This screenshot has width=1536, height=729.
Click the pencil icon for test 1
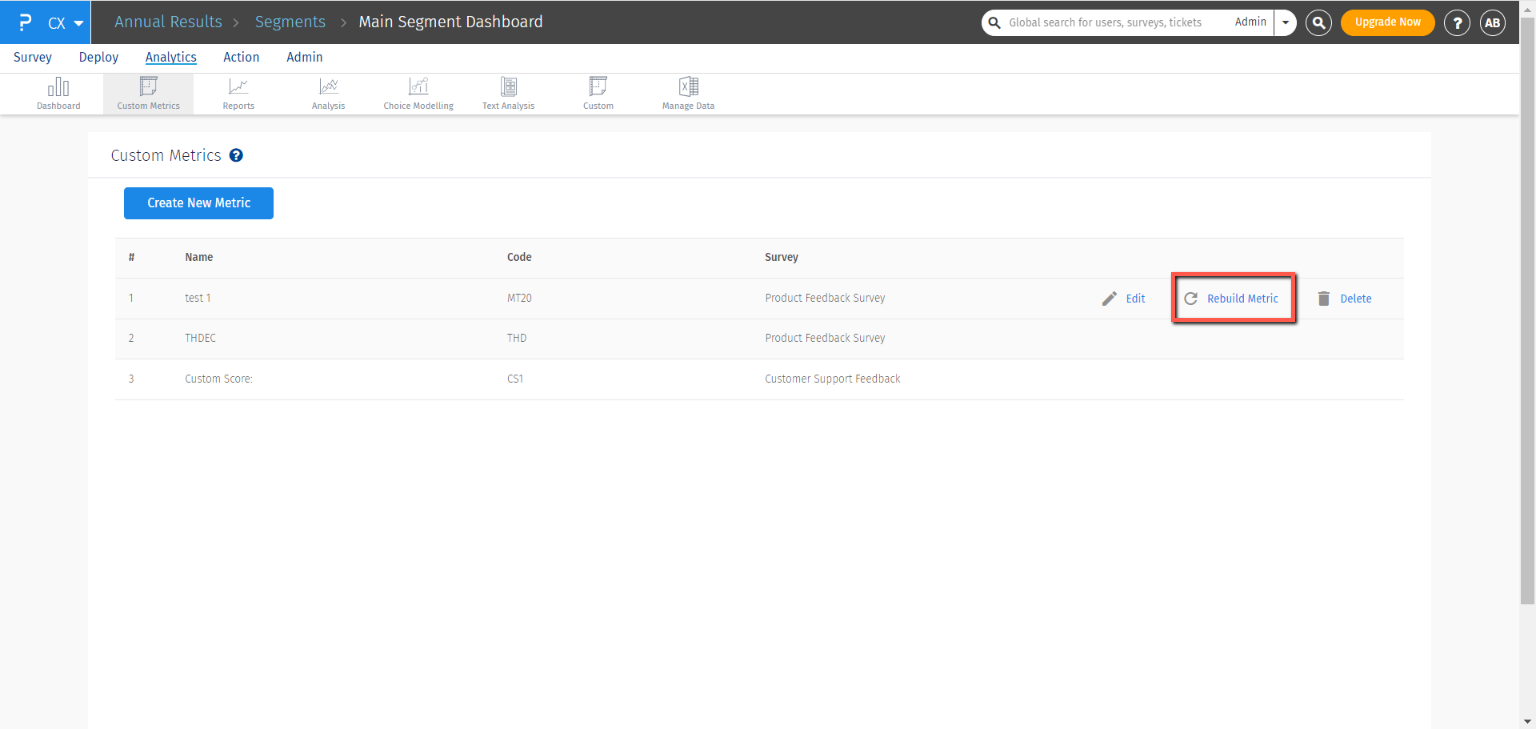pos(1109,298)
